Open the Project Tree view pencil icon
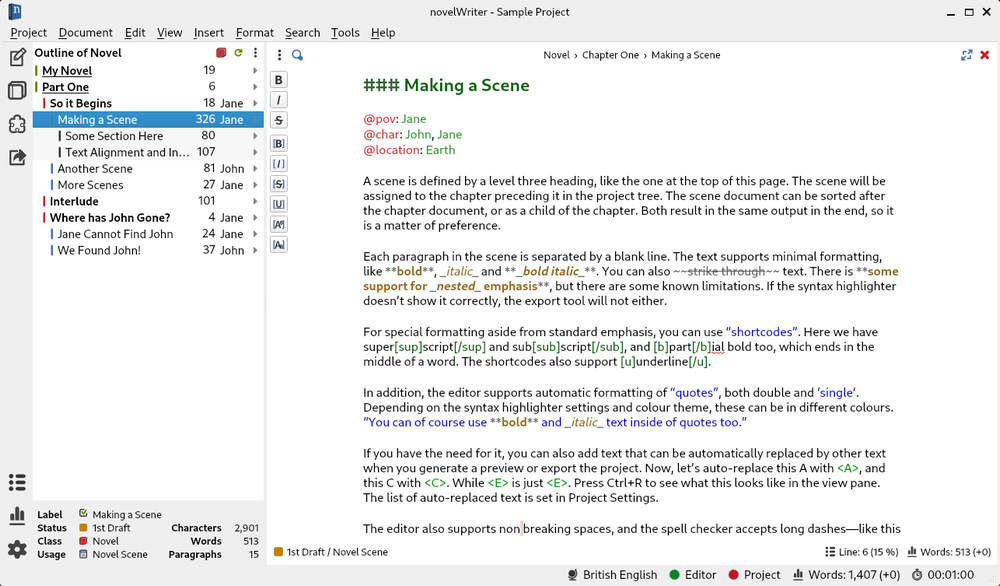1000x586 pixels. point(17,57)
